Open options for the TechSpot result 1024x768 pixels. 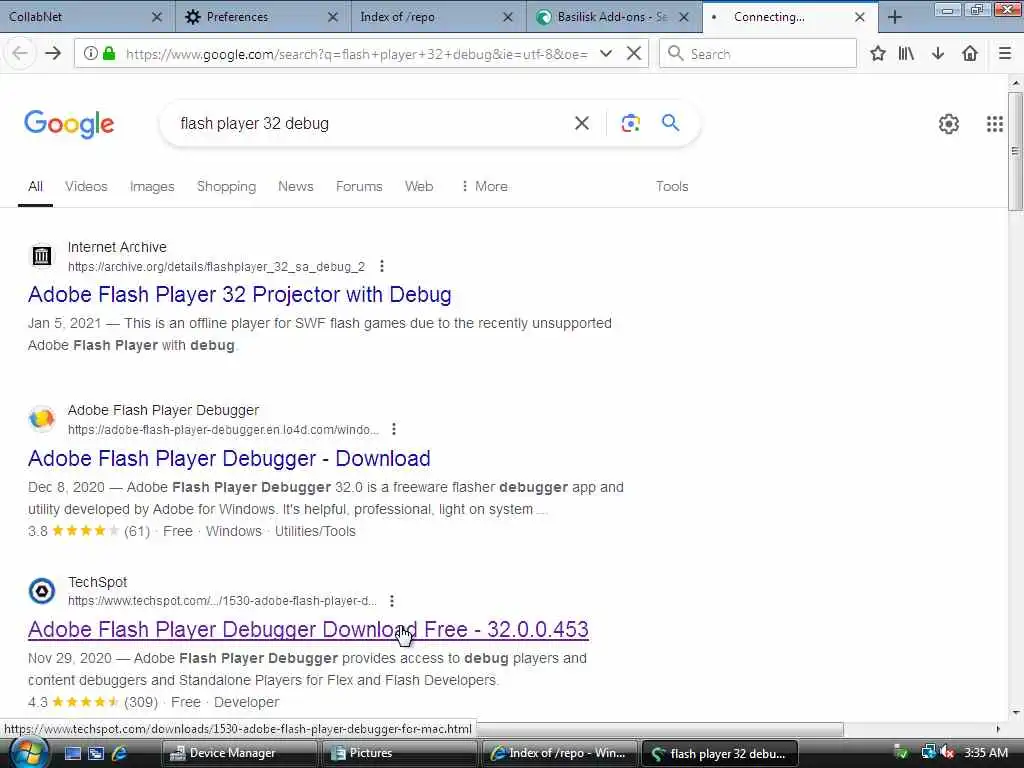[x=391, y=601]
